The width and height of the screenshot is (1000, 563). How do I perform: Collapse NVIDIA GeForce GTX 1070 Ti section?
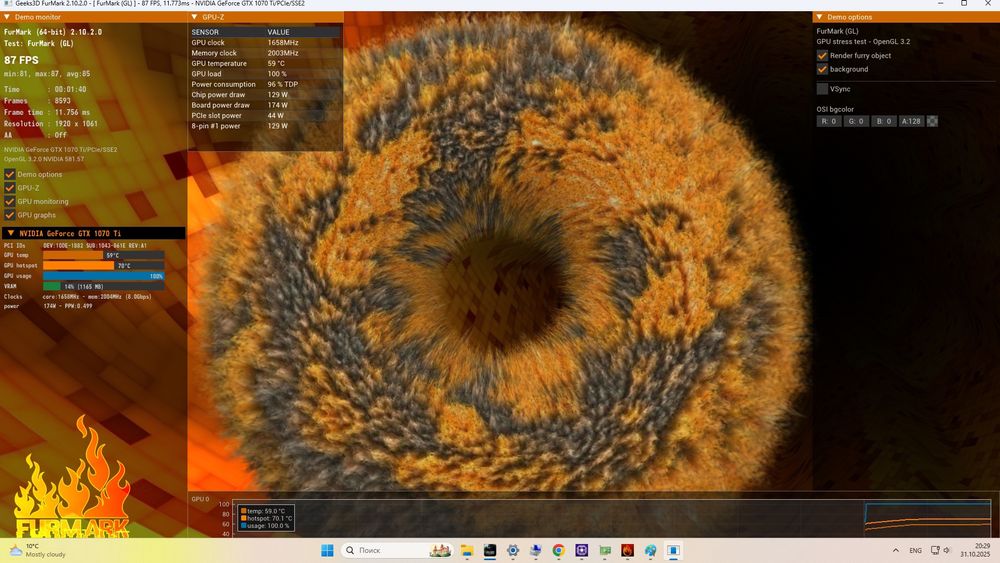coord(11,233)
